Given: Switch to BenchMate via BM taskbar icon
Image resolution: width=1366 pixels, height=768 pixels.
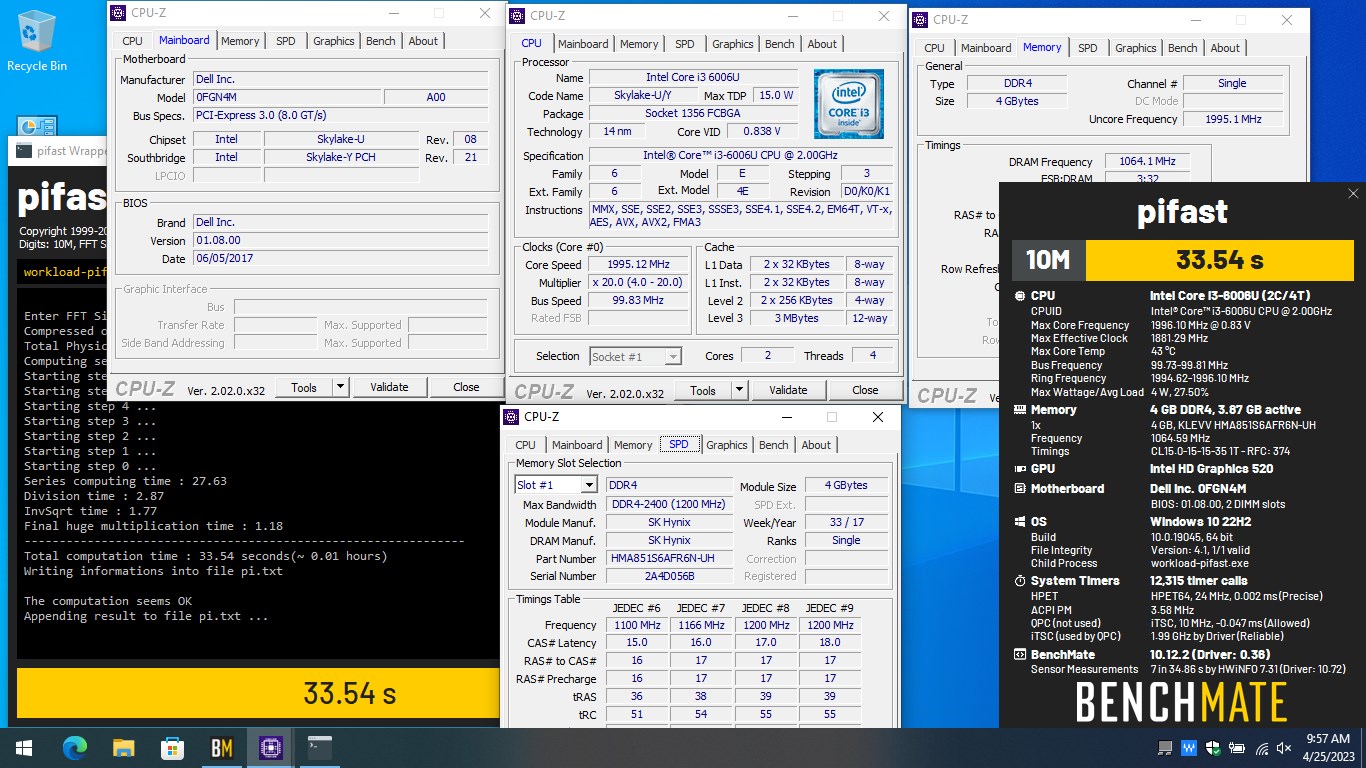Looking at the screenshot, I should pyautogui.click(x=221, y=747).
